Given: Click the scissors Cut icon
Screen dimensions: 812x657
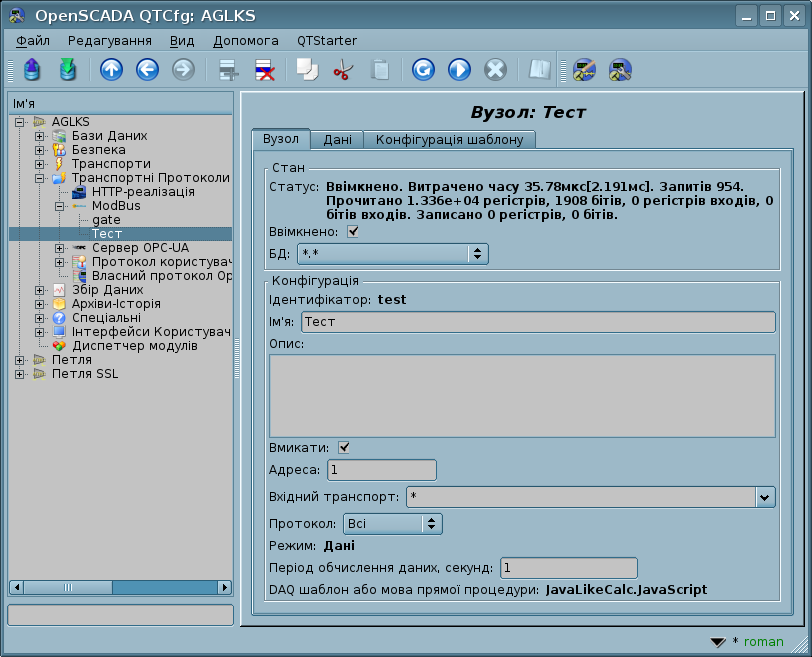Looking at the screenshot, I should (343, 70).
